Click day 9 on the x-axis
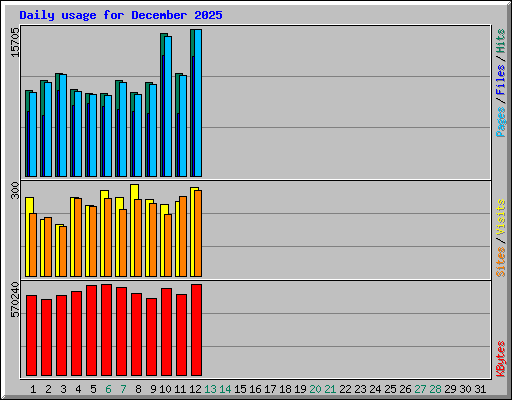 click(153, 389)
